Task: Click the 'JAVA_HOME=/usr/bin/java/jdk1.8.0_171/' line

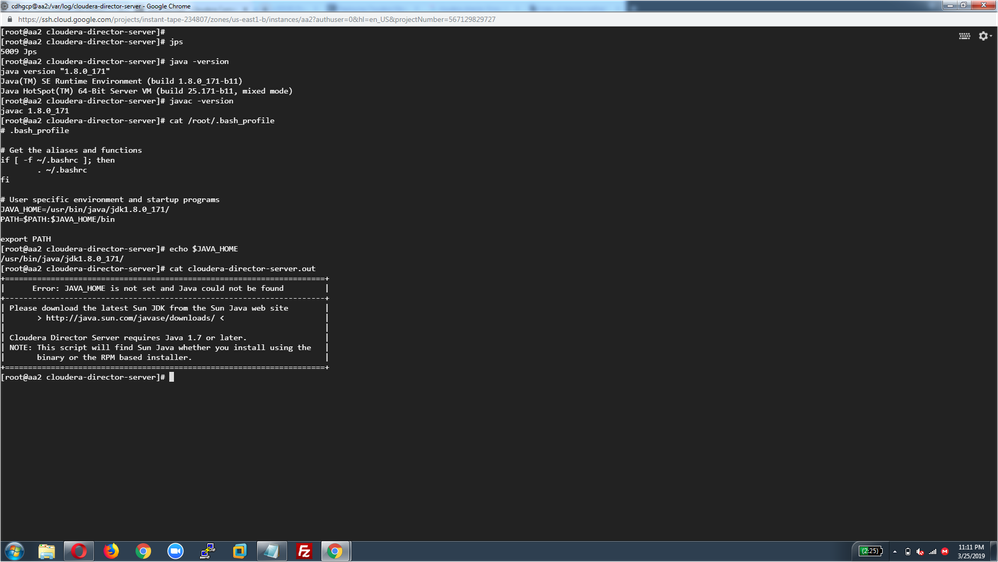Action: tap(85, 209)
